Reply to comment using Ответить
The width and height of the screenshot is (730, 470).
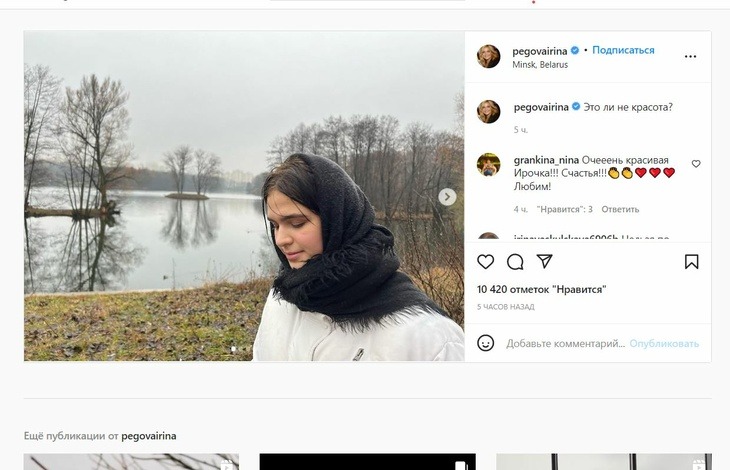(620, 210)
